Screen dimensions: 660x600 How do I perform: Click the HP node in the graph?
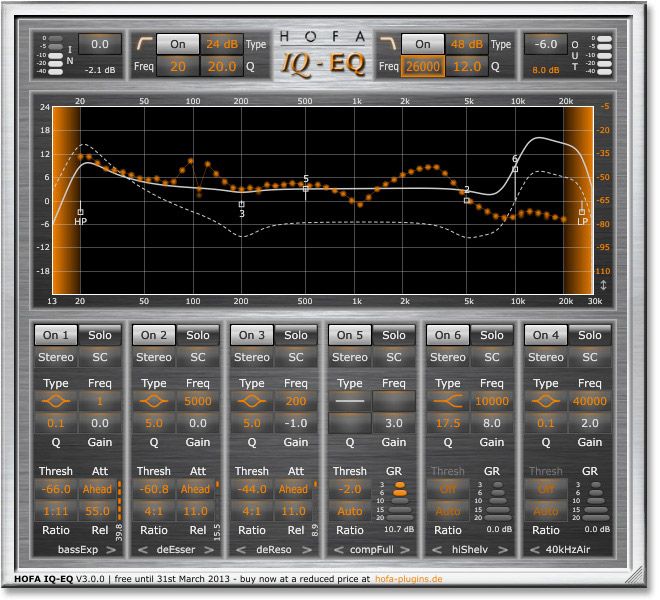[x=80, y=212]
